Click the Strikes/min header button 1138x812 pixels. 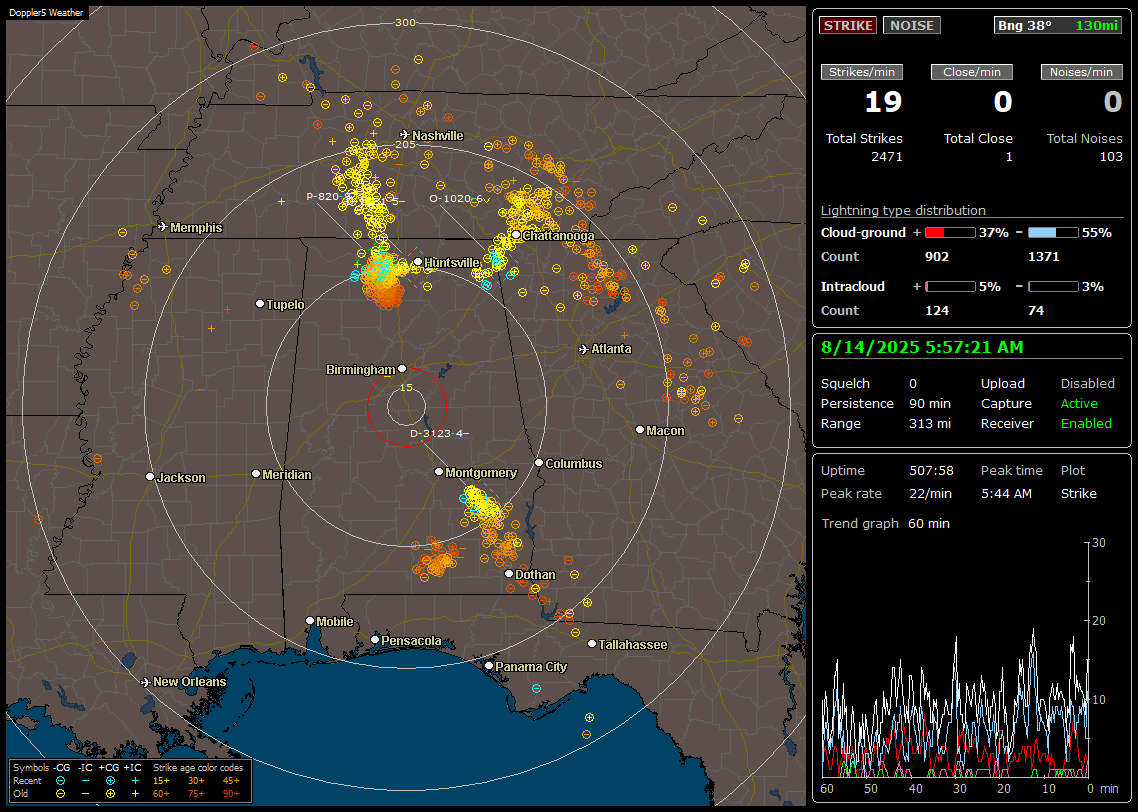(862, 72)
